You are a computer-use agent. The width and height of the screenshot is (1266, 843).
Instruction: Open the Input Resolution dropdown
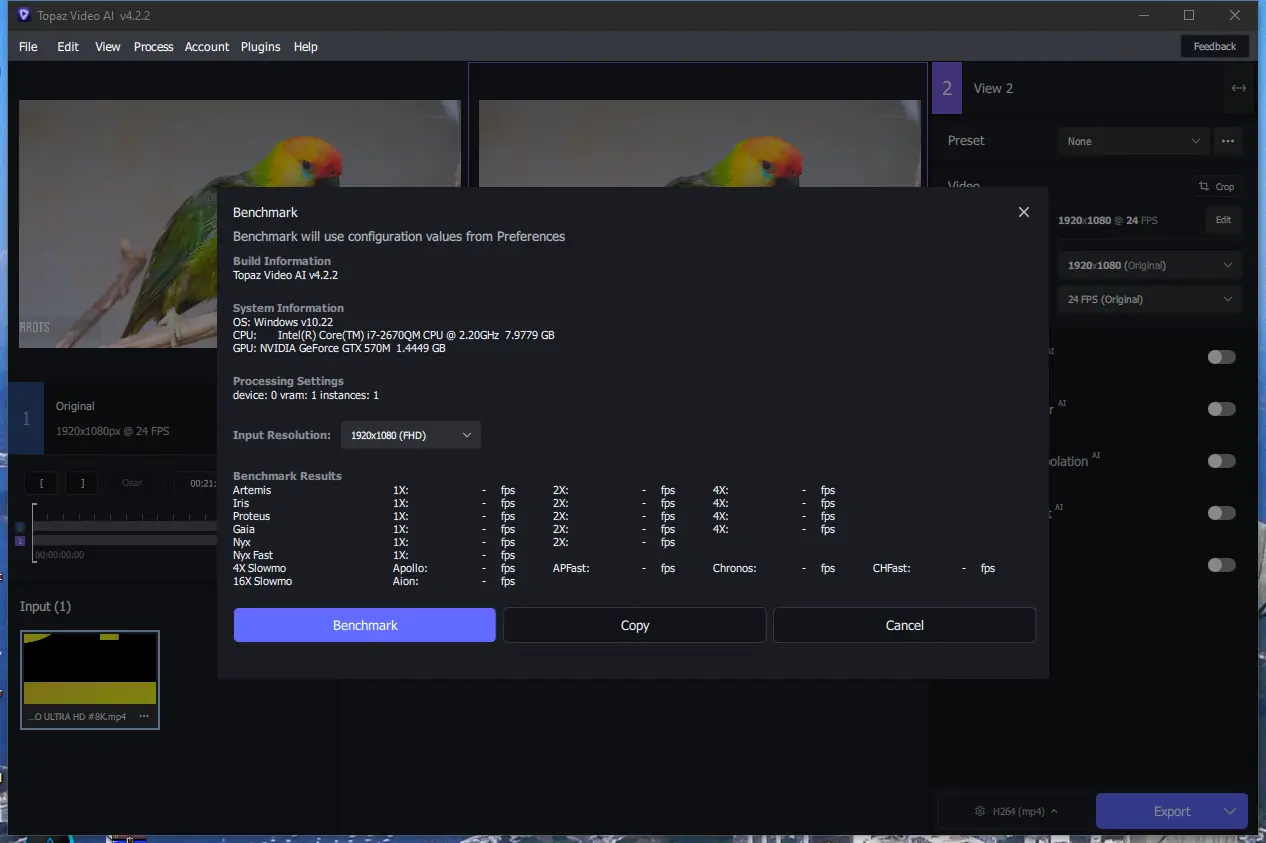(411, 435)
